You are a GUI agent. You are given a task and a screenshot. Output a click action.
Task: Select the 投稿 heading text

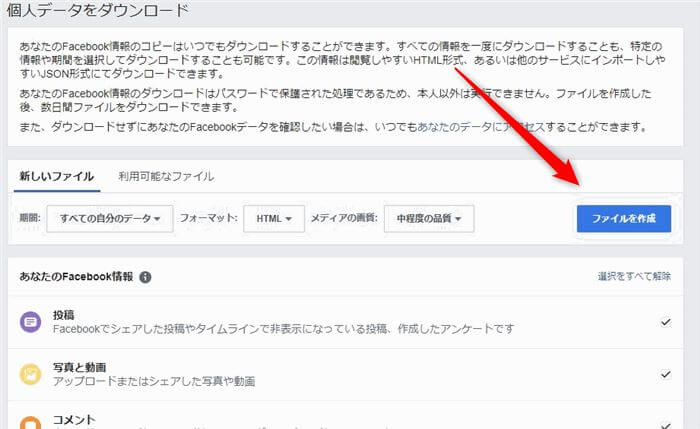tap(63, 315)
